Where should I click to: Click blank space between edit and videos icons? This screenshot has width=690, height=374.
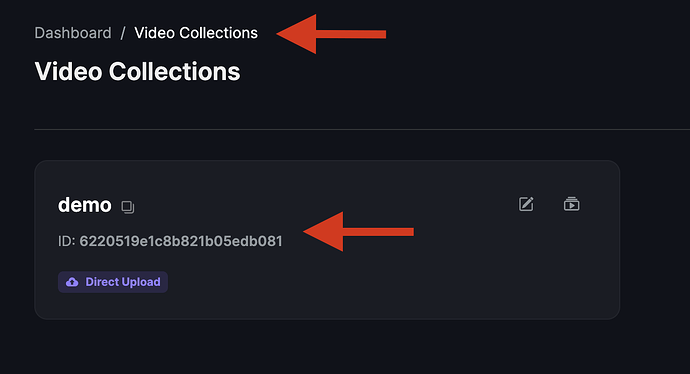(549, 204)
